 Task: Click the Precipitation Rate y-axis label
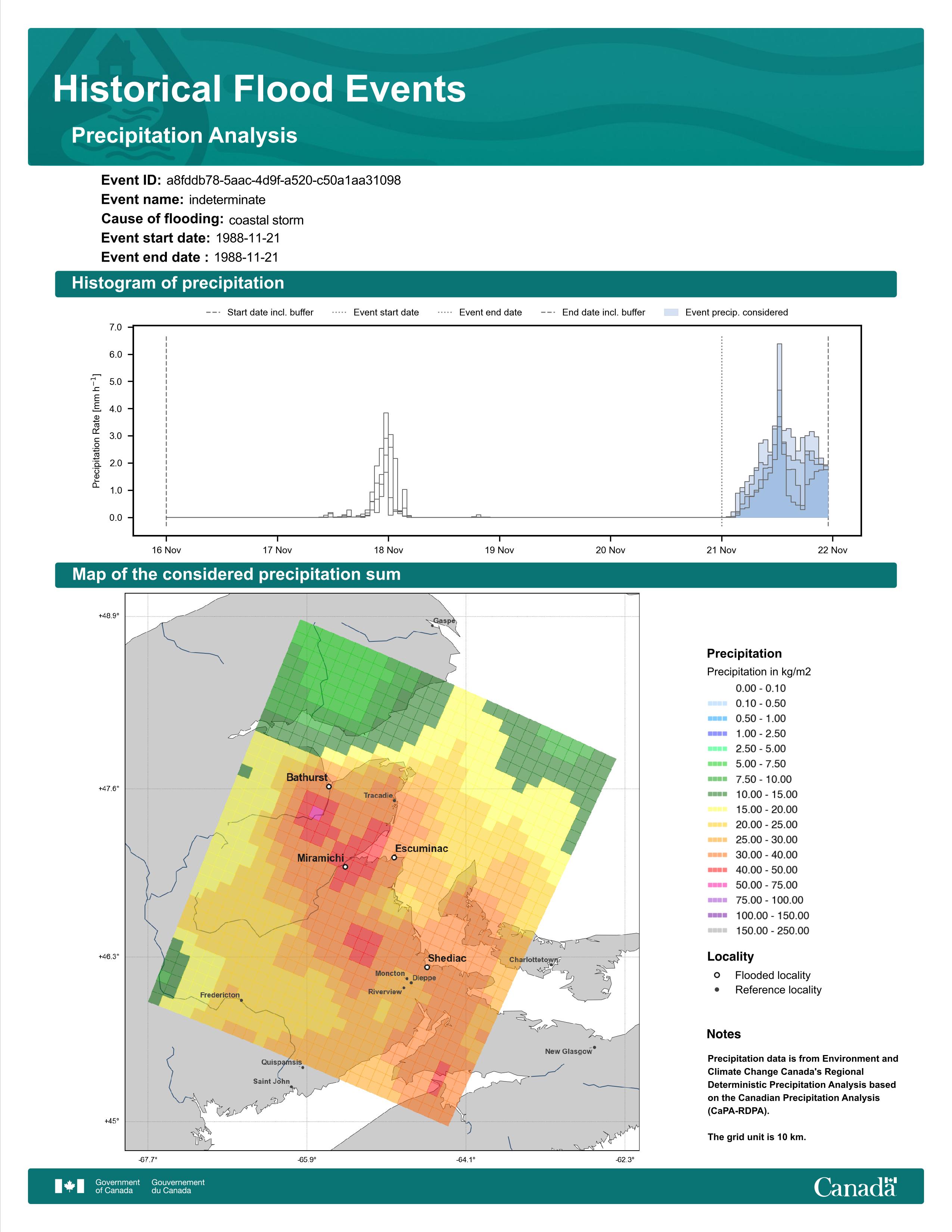[x=96, y=430]
